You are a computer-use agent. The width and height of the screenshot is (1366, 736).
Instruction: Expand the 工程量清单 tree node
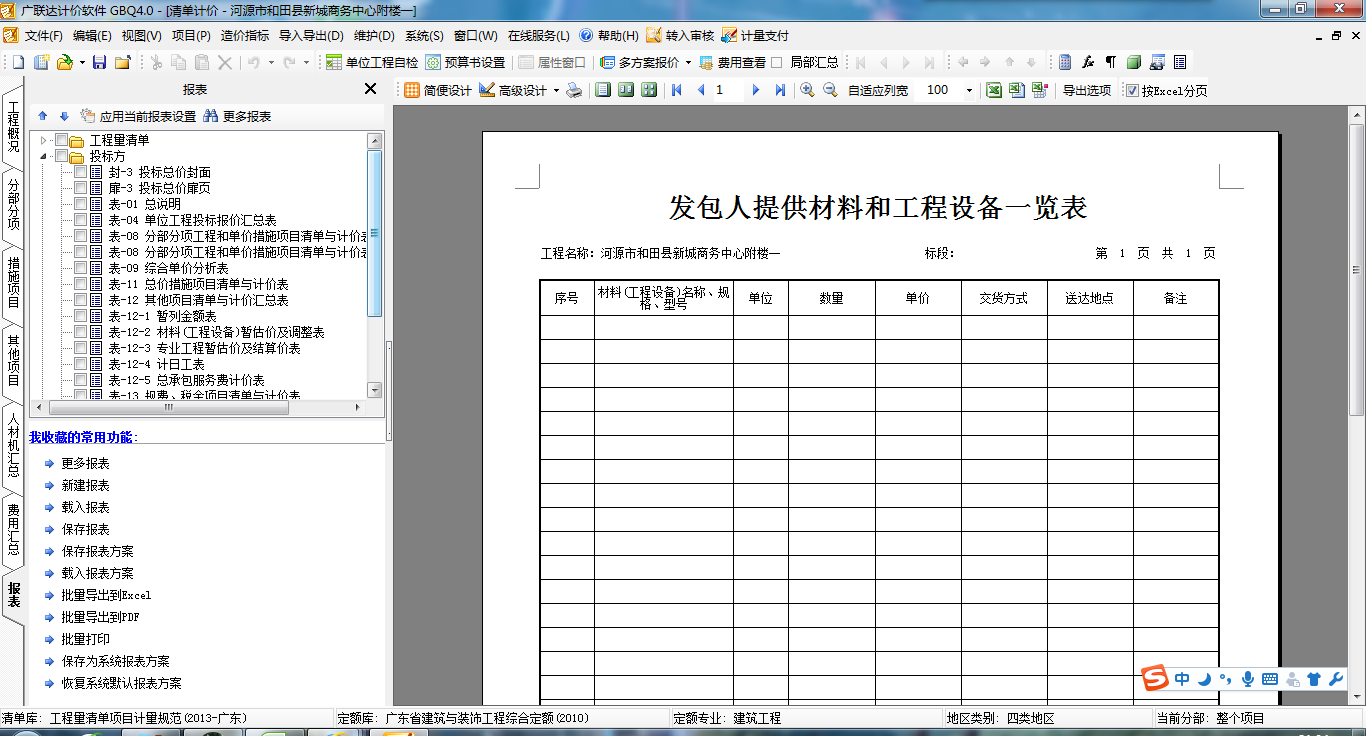pyautogui.click(x=43, y=140)
